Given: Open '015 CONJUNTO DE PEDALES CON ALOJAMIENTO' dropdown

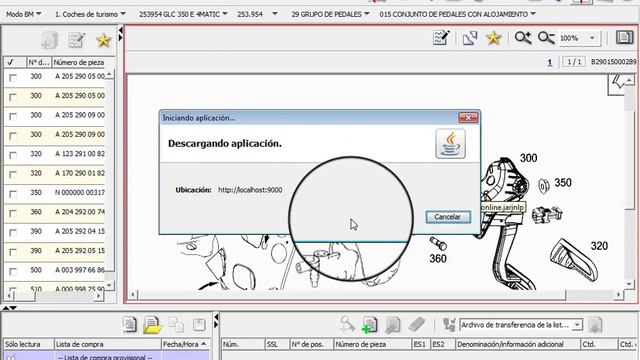Looking at the screenshot, I should click(457, 14).
